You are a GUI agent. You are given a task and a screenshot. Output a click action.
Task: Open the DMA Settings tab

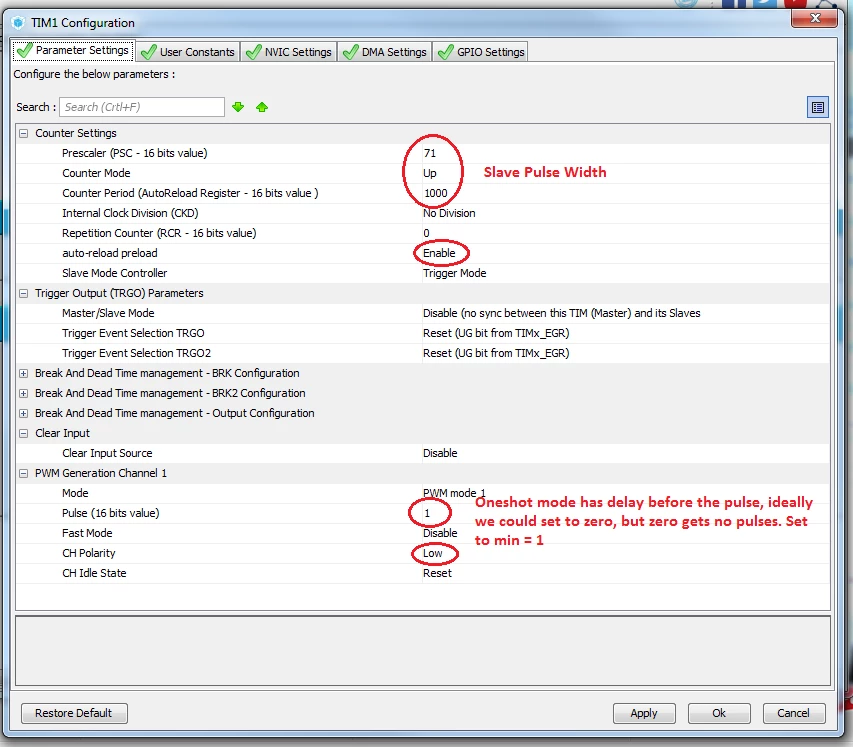point(385,52)
